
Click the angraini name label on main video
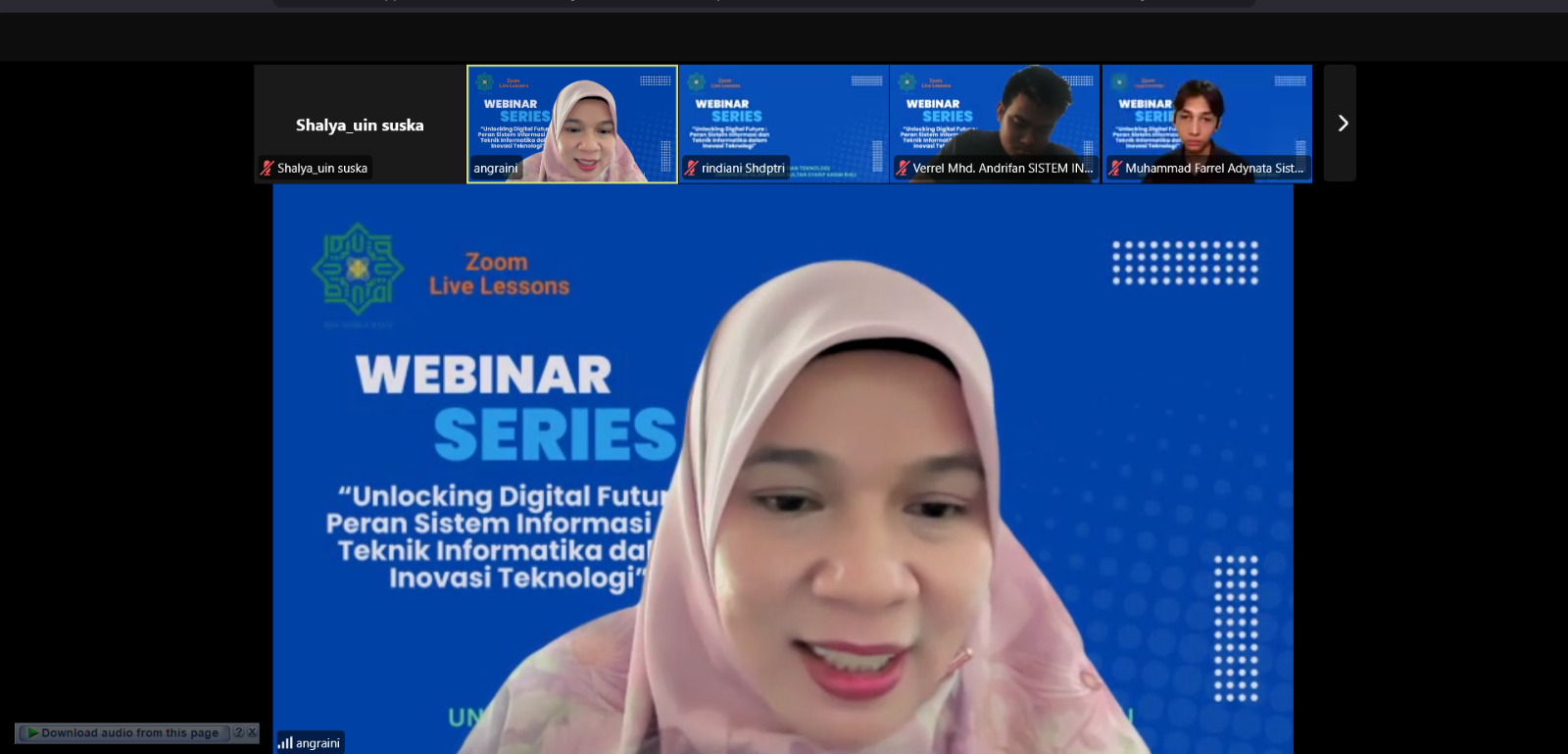click(318, 743)
